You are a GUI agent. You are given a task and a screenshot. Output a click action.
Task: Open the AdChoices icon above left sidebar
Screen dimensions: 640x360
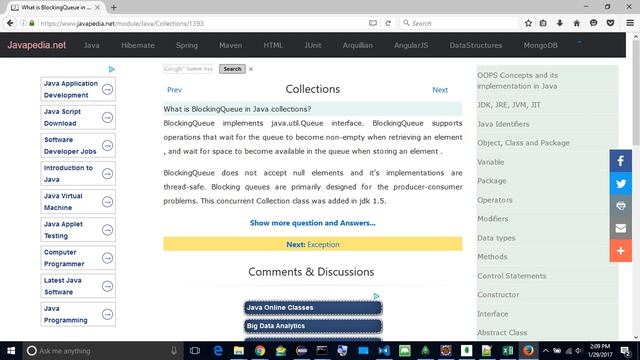[111, 69]
